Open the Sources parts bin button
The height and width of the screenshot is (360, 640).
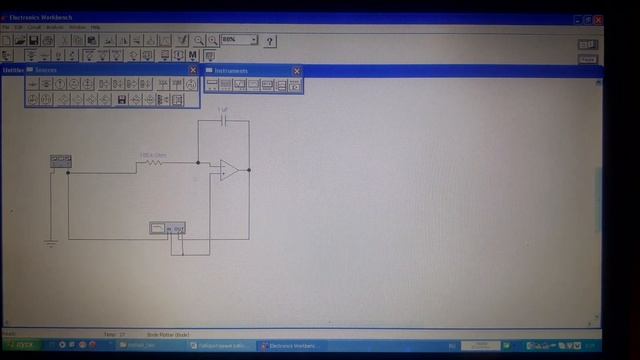pos(31,55)
